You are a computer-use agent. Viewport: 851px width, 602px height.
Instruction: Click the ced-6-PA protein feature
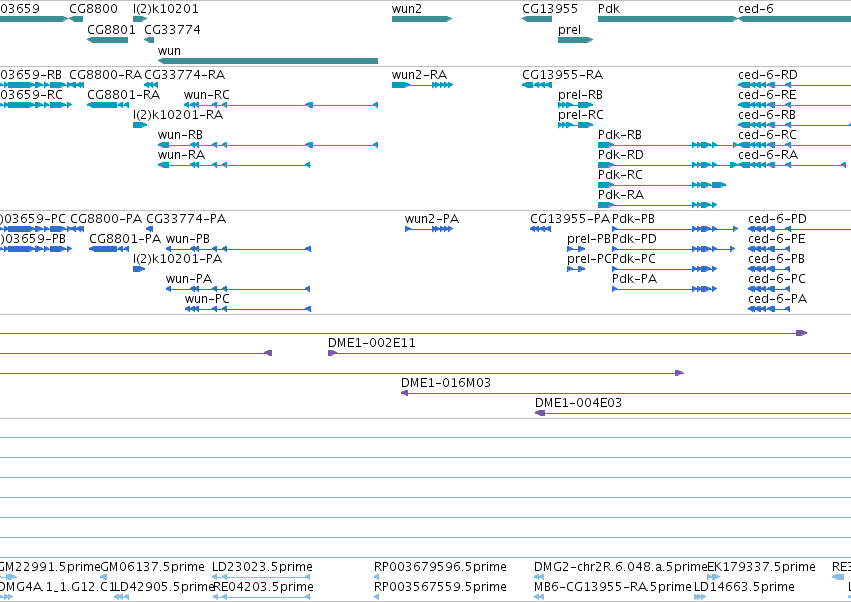769,309
